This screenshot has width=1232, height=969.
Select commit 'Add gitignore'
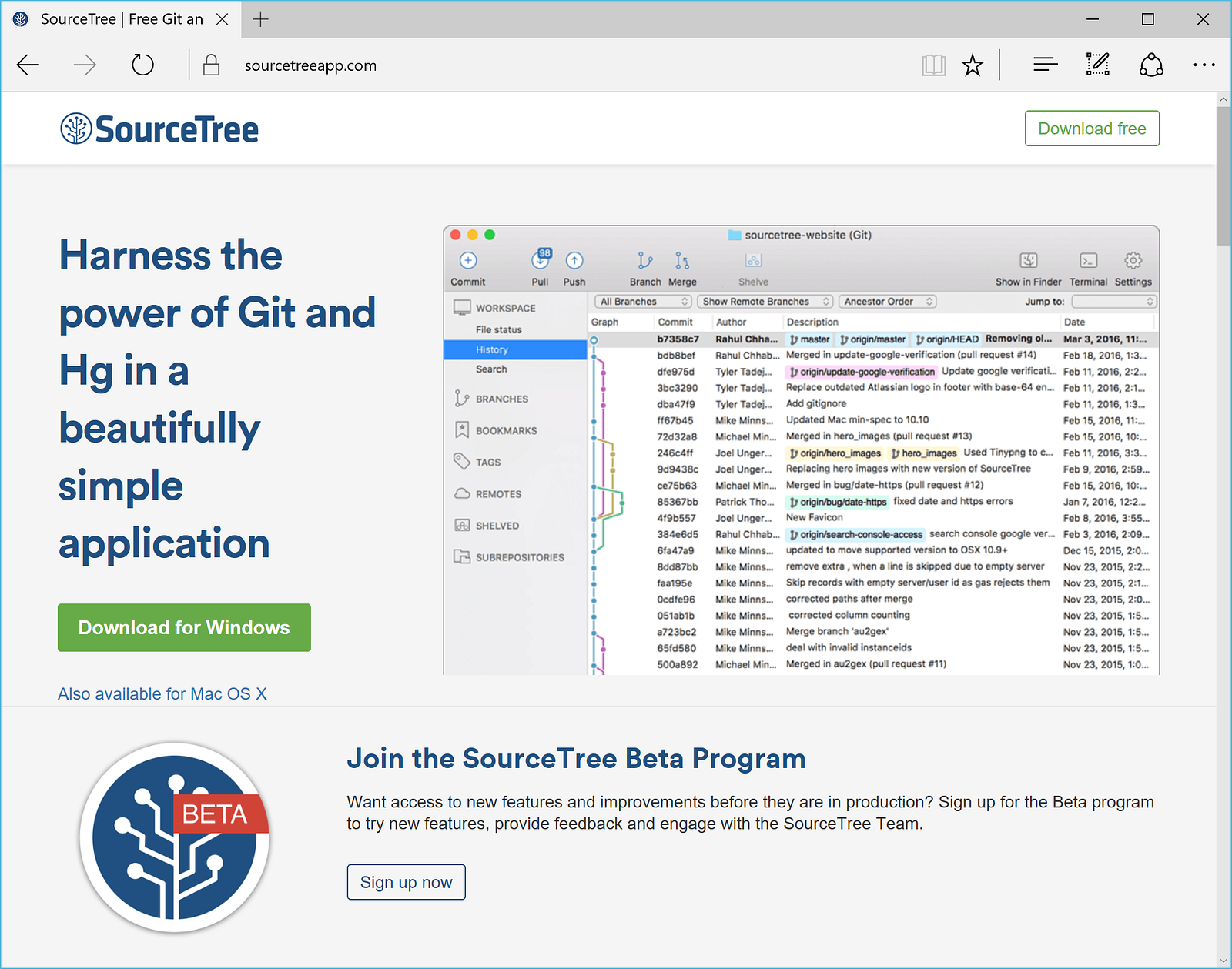coord(873,404)
